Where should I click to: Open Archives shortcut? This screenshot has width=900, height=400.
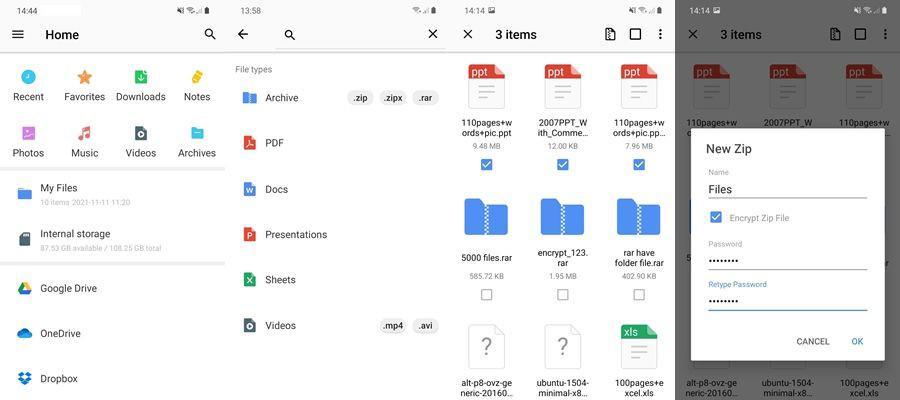(197, 142)
